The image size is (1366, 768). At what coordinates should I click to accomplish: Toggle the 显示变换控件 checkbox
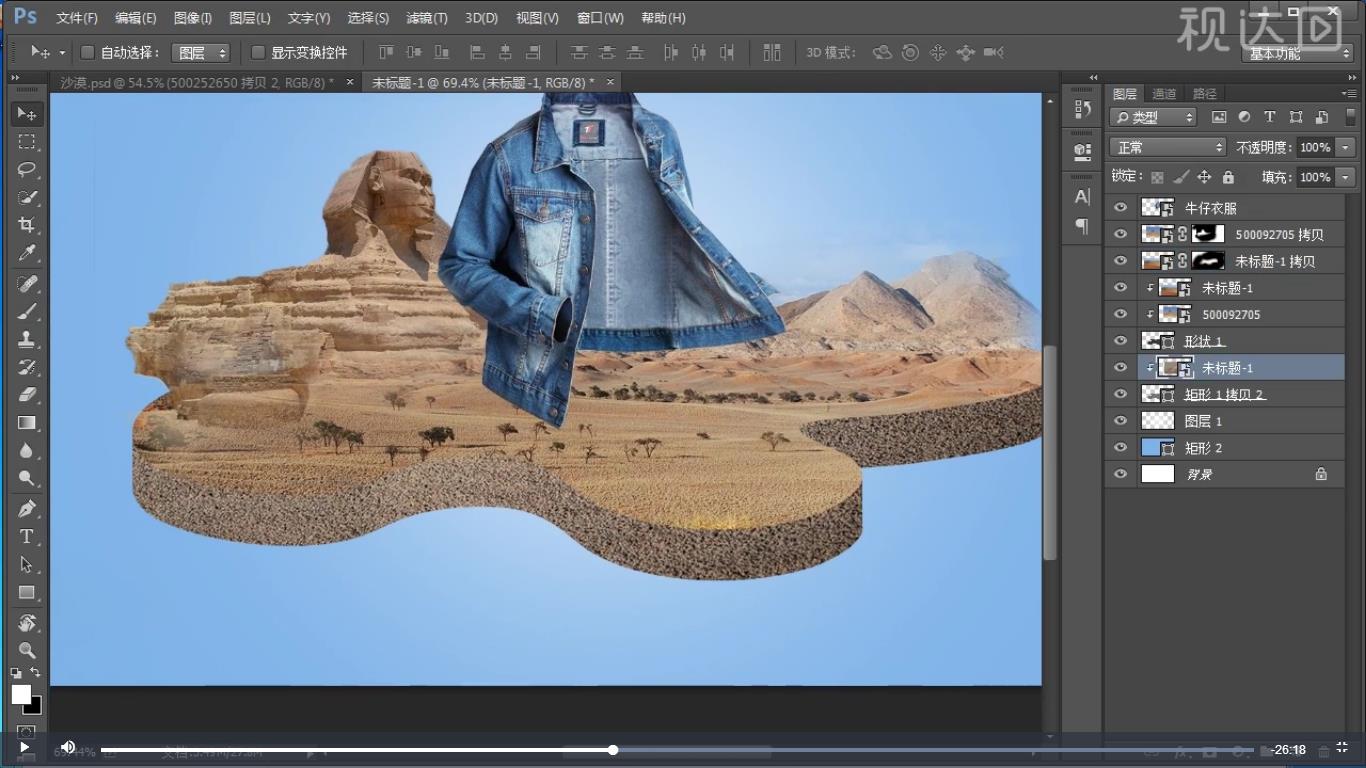[258, 52]
